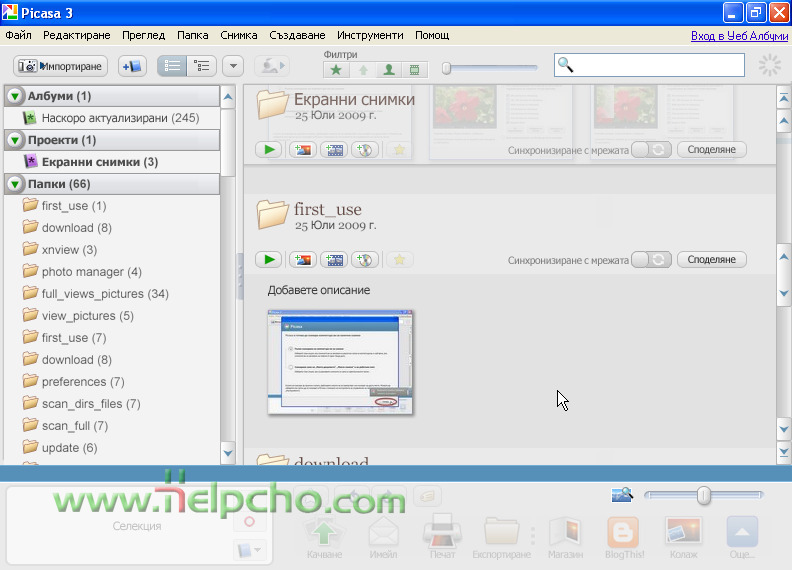792x570 pixels.
Task: Toggle web sync for Екранни снимки
Action: (651, 150)
